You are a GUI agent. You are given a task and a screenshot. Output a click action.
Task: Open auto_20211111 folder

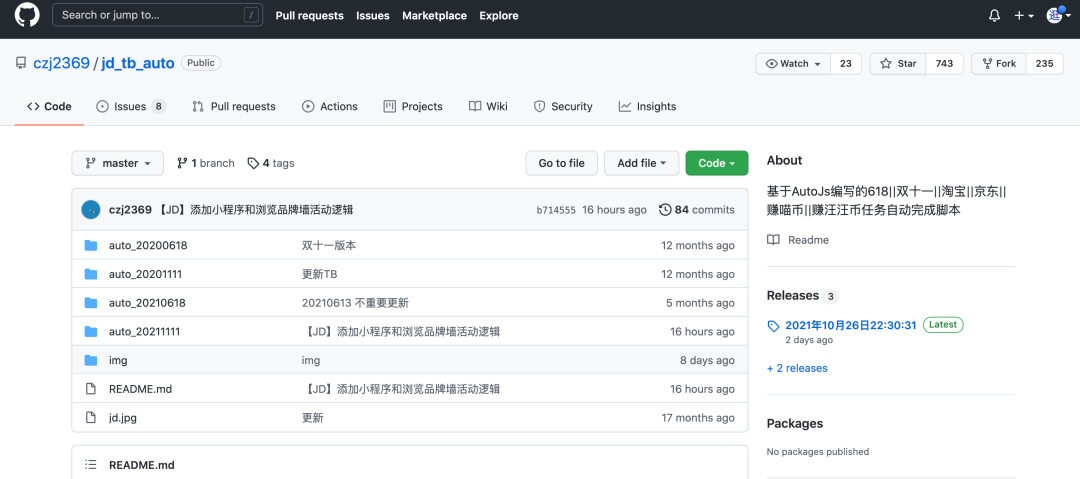click(x=145, y=332)
